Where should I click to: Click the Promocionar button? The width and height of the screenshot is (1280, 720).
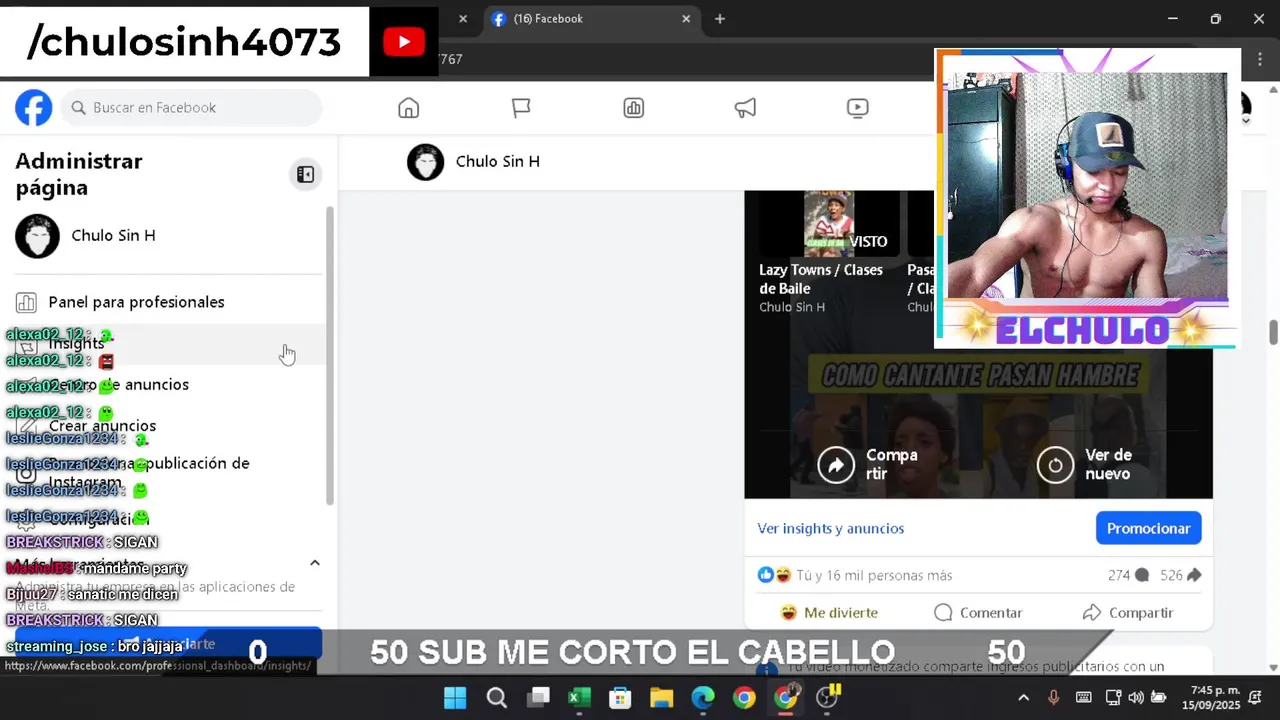click(1148, 528)
